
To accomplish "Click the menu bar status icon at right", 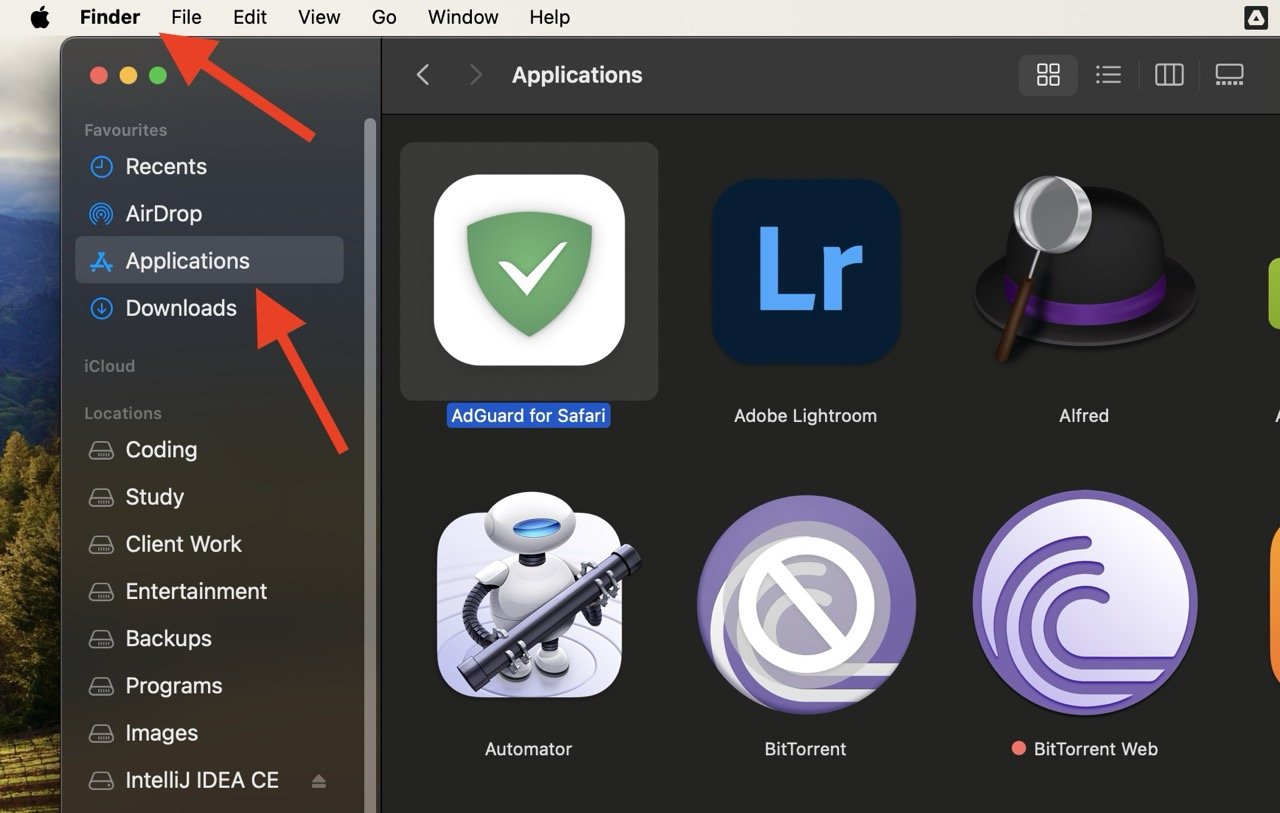I will pos(1255,17).
